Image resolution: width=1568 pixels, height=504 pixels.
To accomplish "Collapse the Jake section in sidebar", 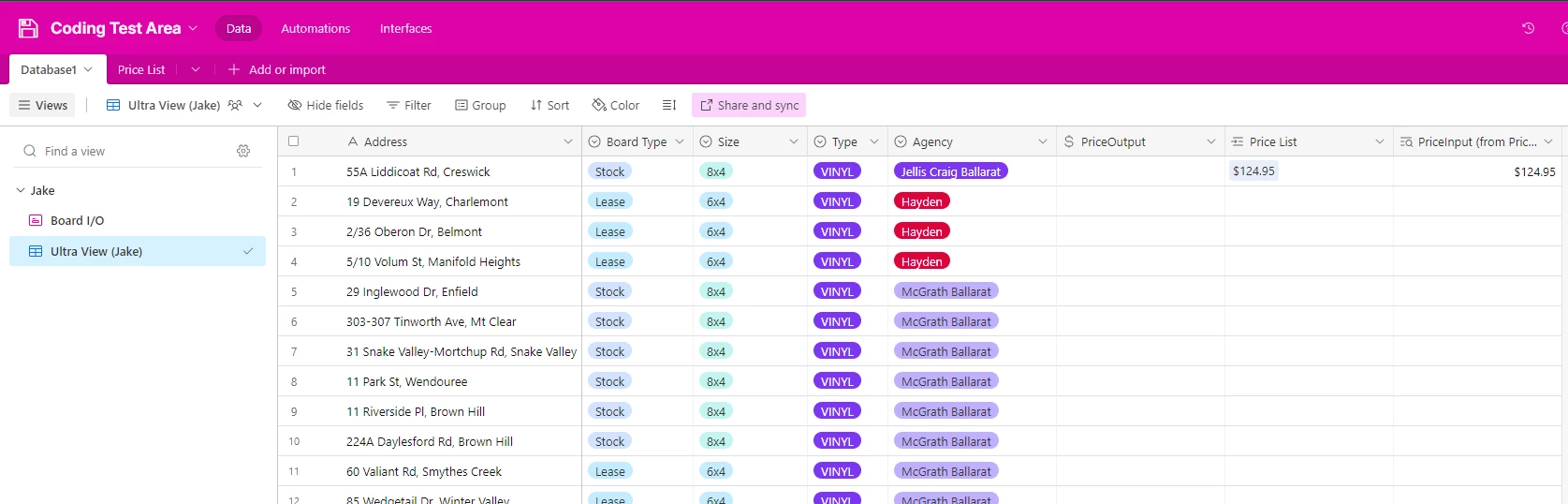I will (21, 190).
